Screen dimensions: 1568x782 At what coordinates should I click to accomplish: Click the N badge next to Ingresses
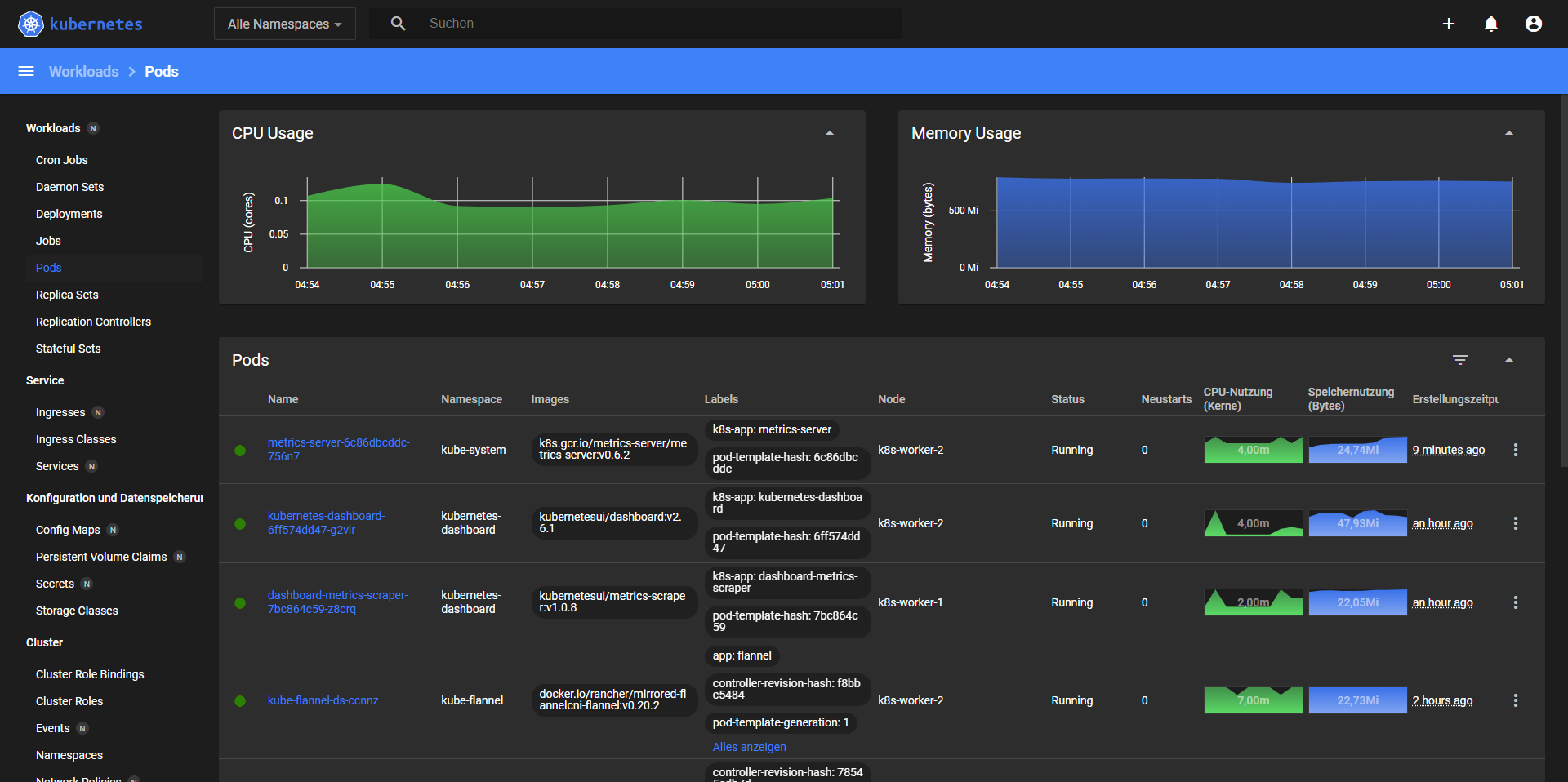[x=98, y=412]
